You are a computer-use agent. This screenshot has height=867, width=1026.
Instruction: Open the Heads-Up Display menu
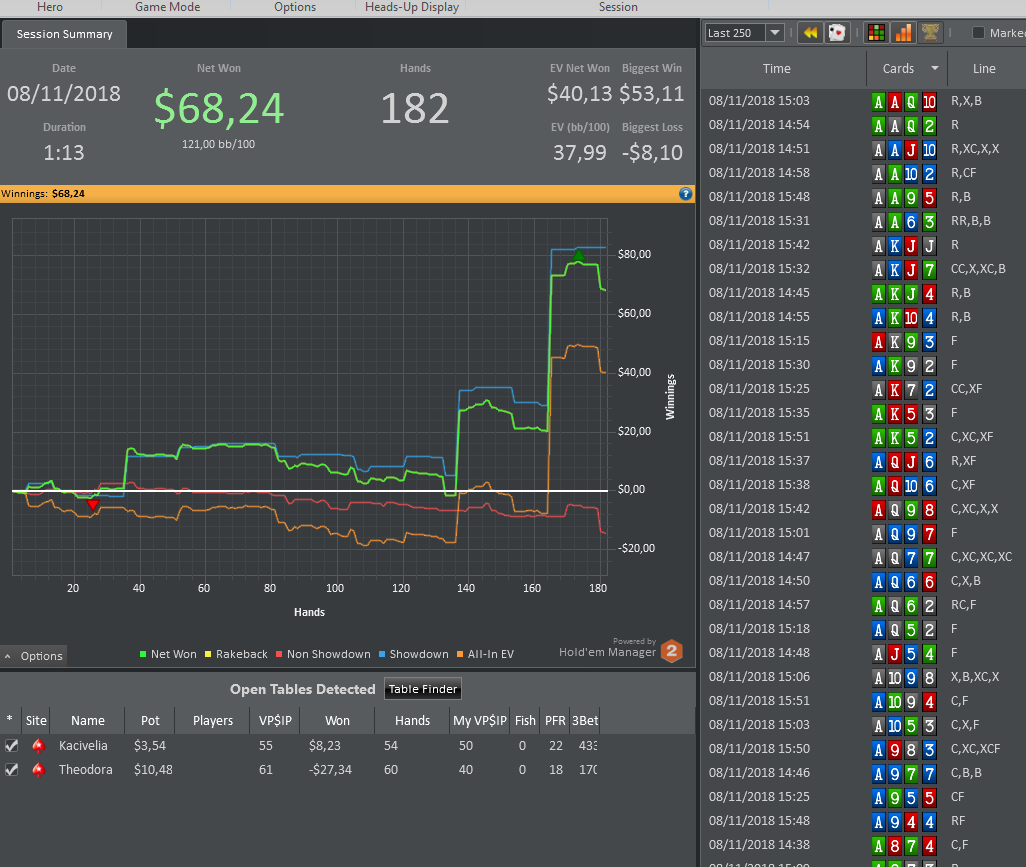coord(412,7)
